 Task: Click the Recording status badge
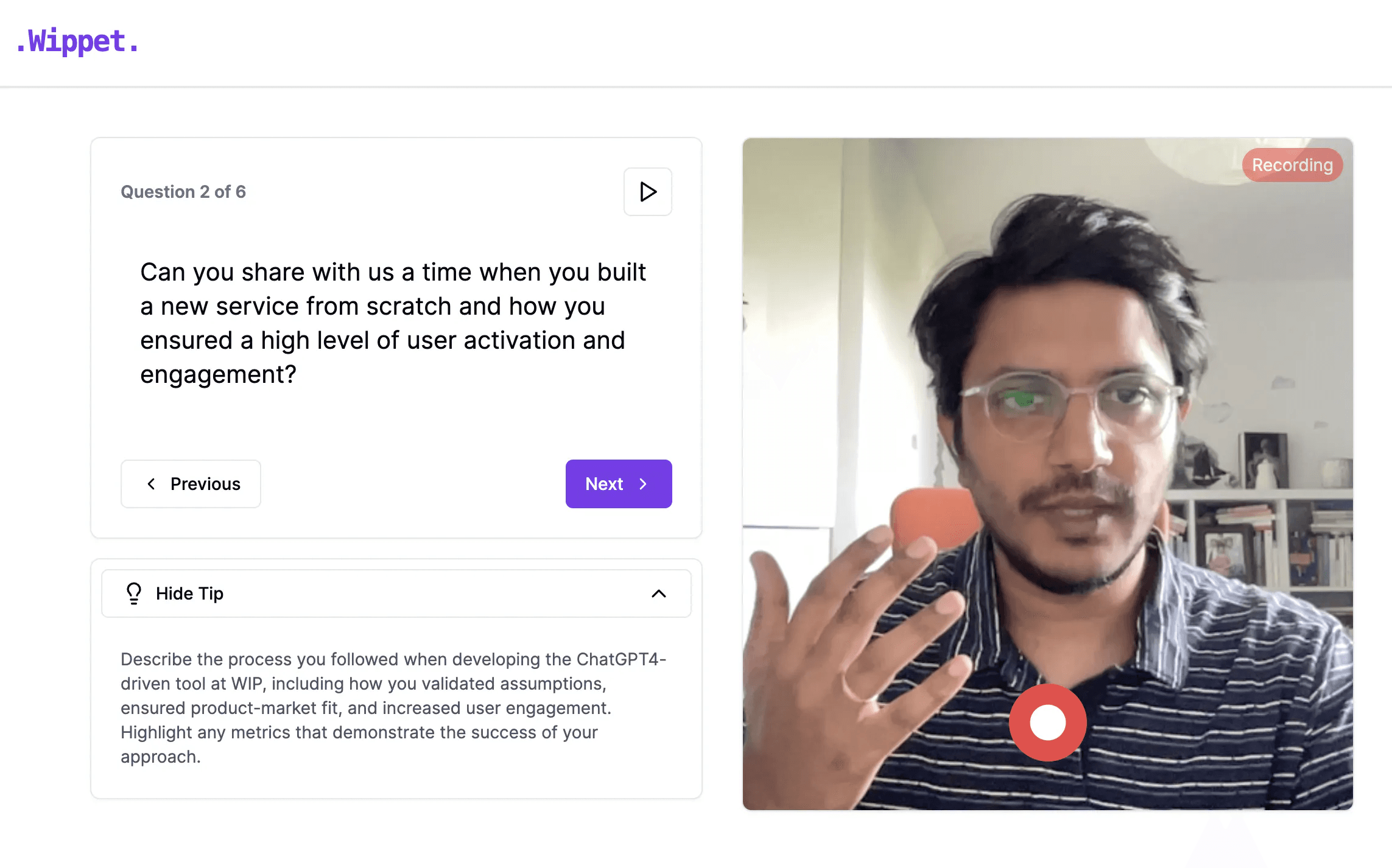1292,164
